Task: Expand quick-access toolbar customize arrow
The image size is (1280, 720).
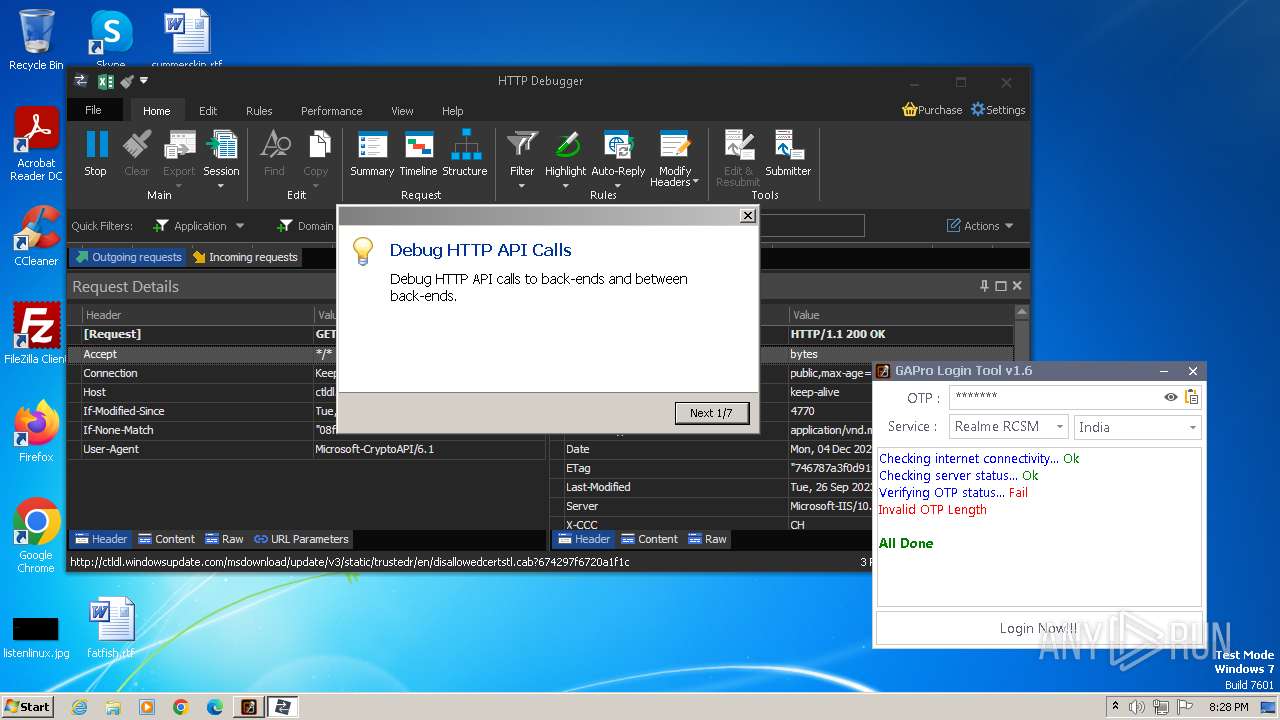Action: (x=144, y=81)
